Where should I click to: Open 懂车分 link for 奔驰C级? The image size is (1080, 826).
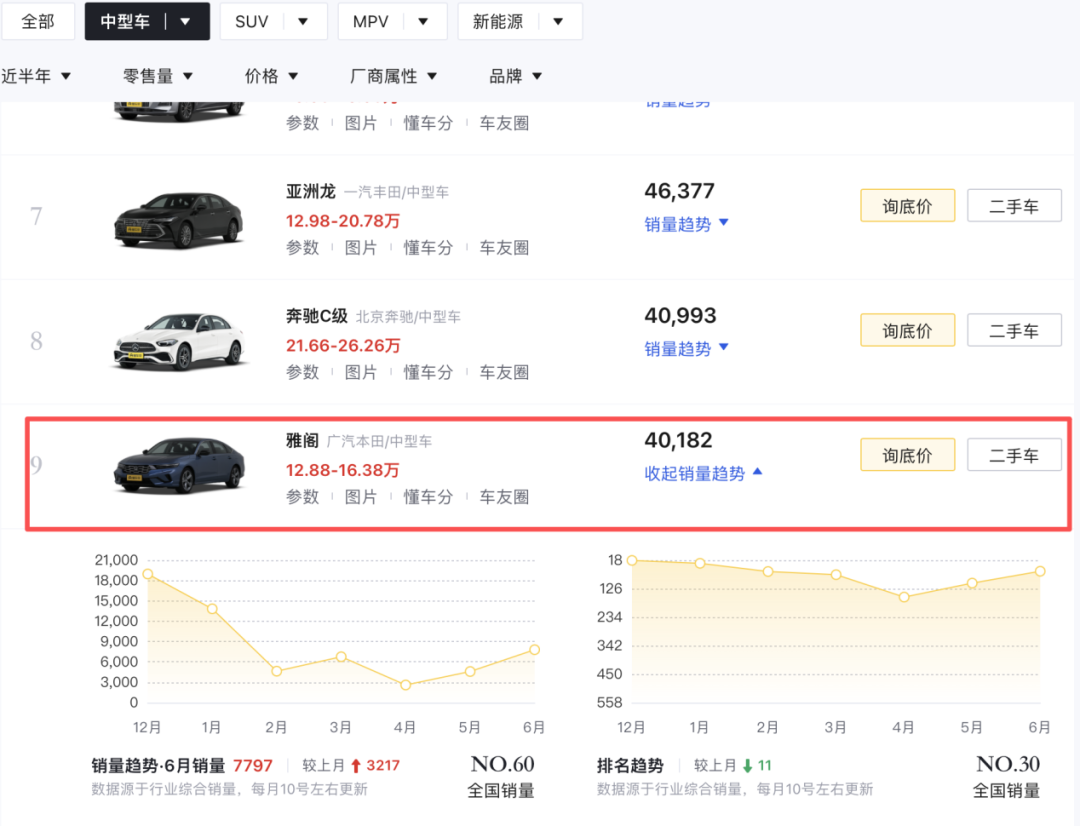point(428,372)
